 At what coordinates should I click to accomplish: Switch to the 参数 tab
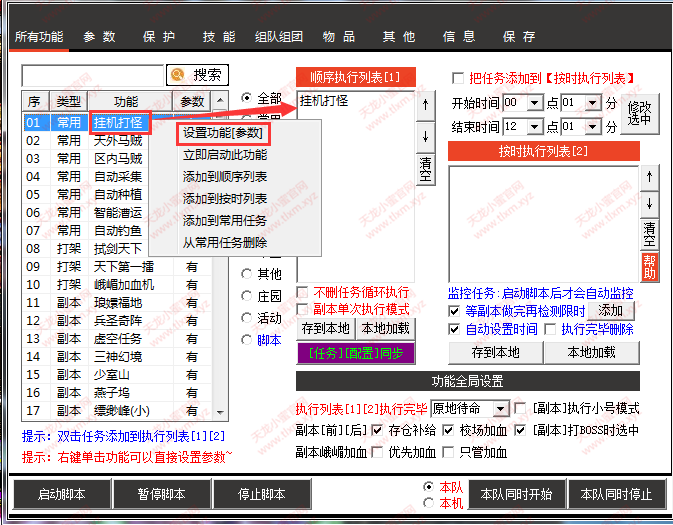click(x=100, y=36)
